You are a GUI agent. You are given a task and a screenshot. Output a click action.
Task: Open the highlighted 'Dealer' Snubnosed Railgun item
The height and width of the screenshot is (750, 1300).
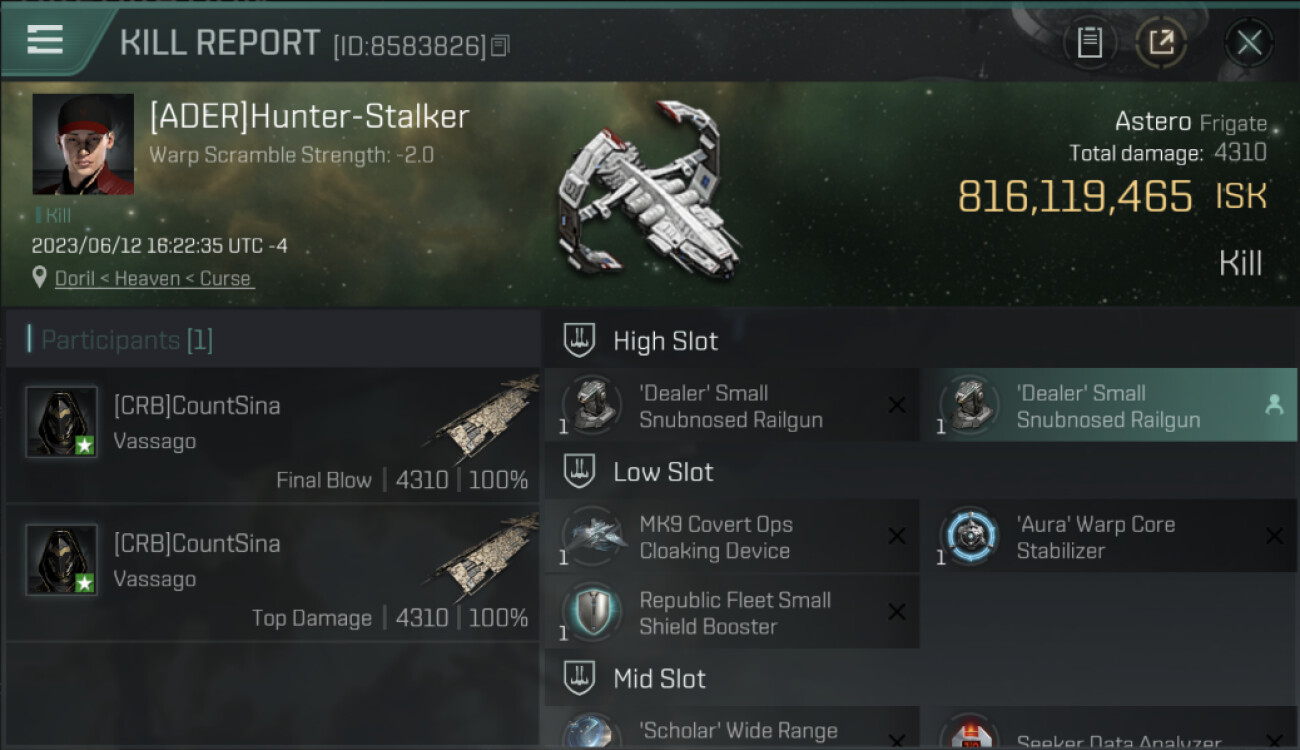pyautogui.click(x=1108, y=405)
